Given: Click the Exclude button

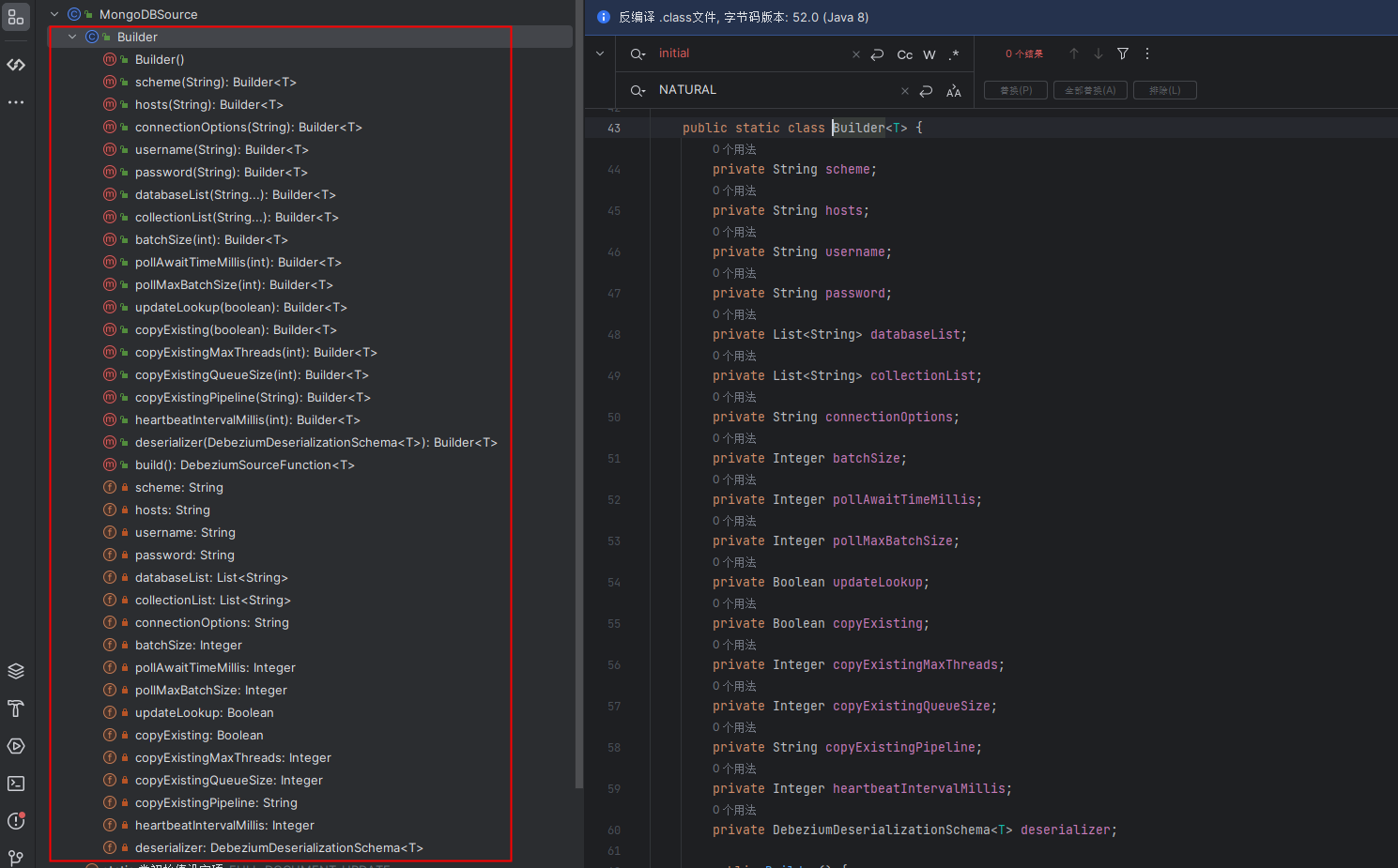Looking at the screenshot, I should 1165,90.
